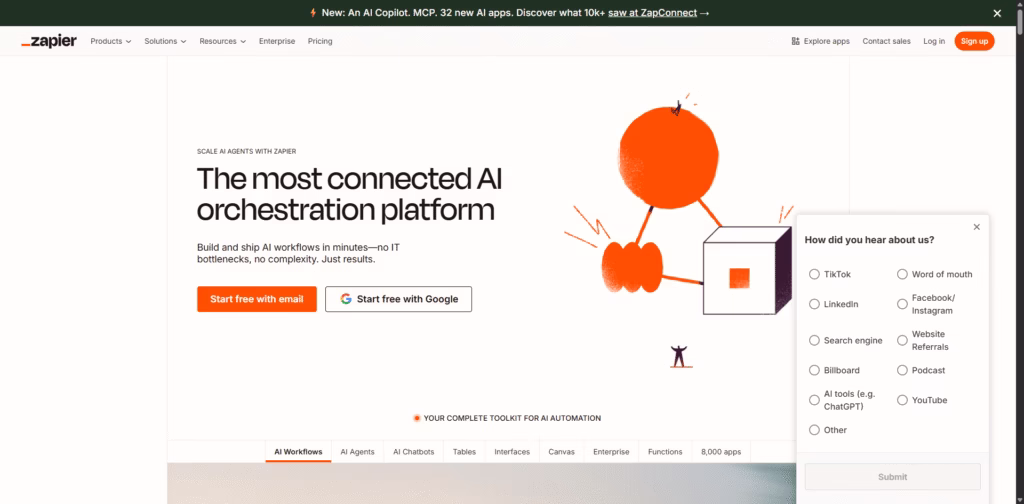Select Search engine radio option
Viewport: 1024px width, 504px height.
coord(814,340)
